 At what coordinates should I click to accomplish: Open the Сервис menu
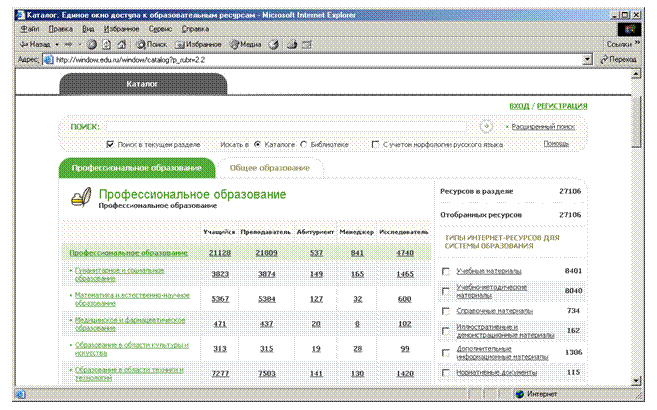[x=160, y=29]
